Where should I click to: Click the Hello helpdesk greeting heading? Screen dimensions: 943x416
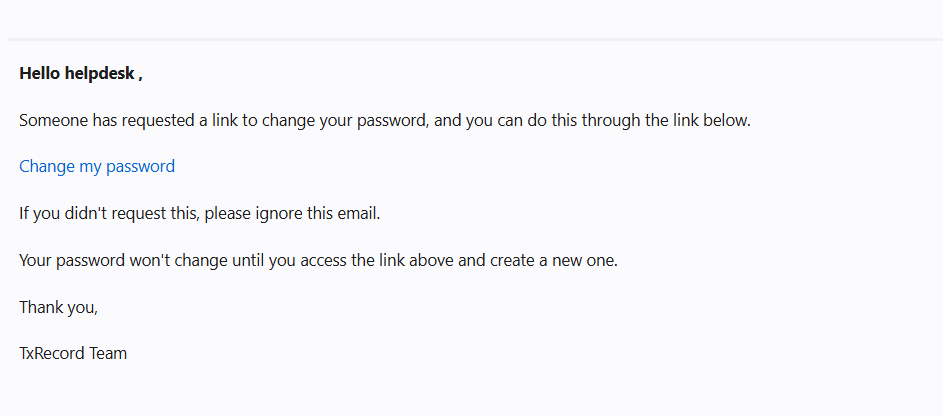click(81, 74)
